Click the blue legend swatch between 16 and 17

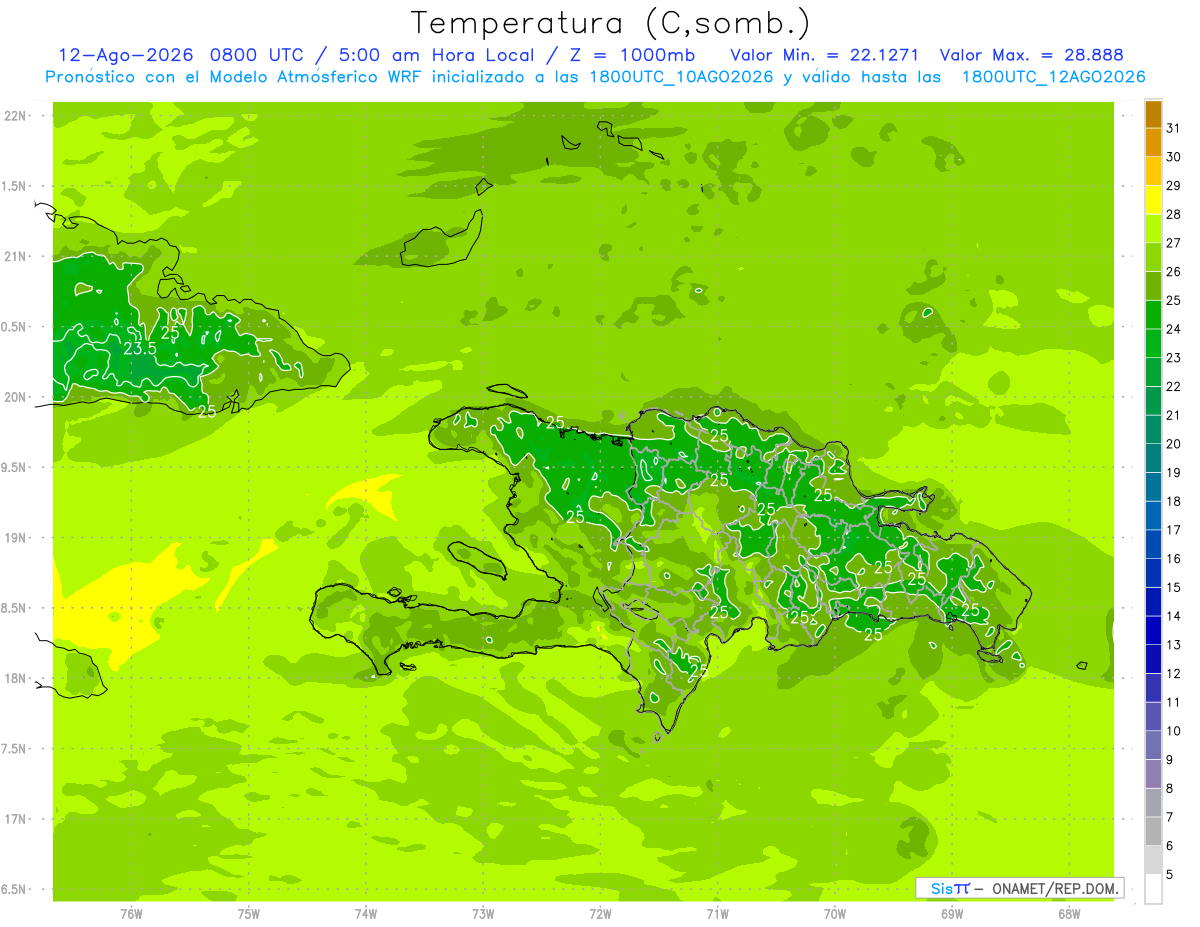1153,544
